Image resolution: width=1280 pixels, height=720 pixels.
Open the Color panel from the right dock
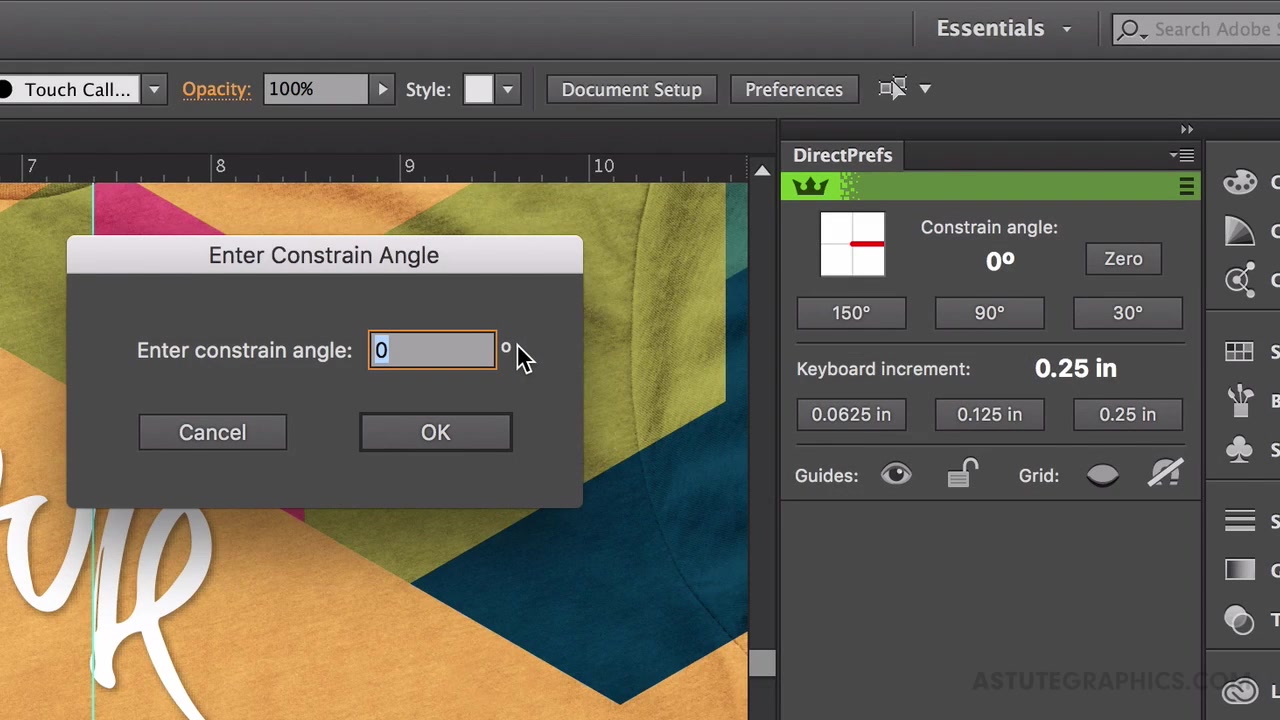point(1240,182)
